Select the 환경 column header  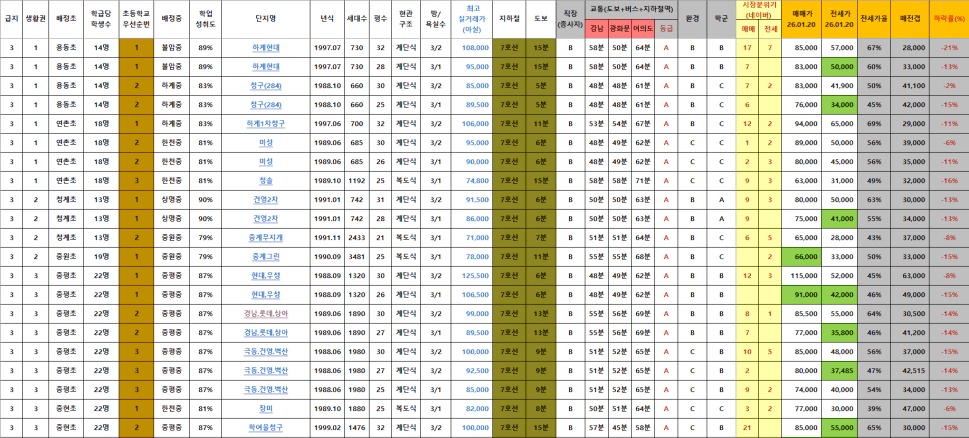pyautogui.click(x=692, y=19)
